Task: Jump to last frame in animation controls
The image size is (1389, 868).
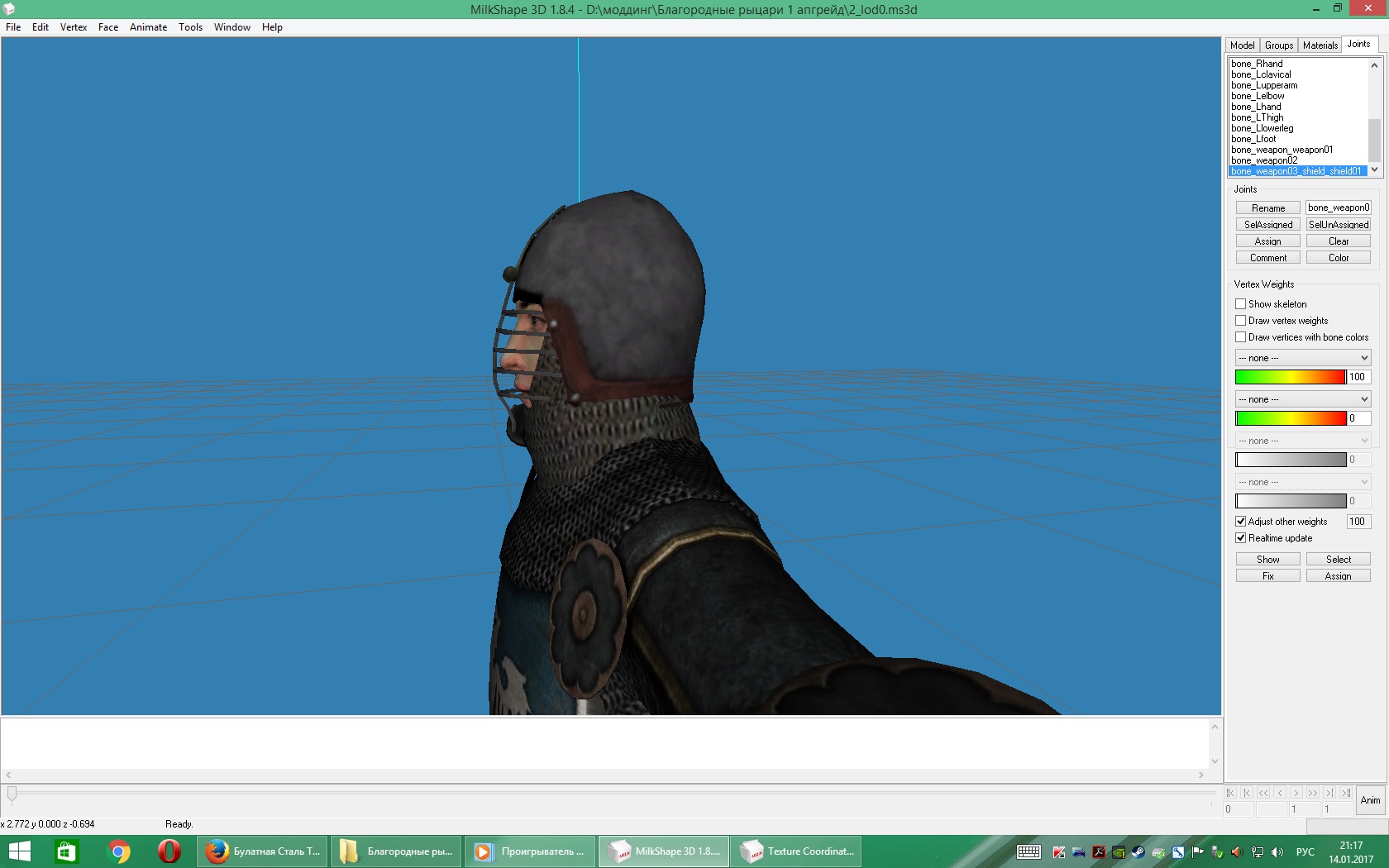Action: point(1346,793)
